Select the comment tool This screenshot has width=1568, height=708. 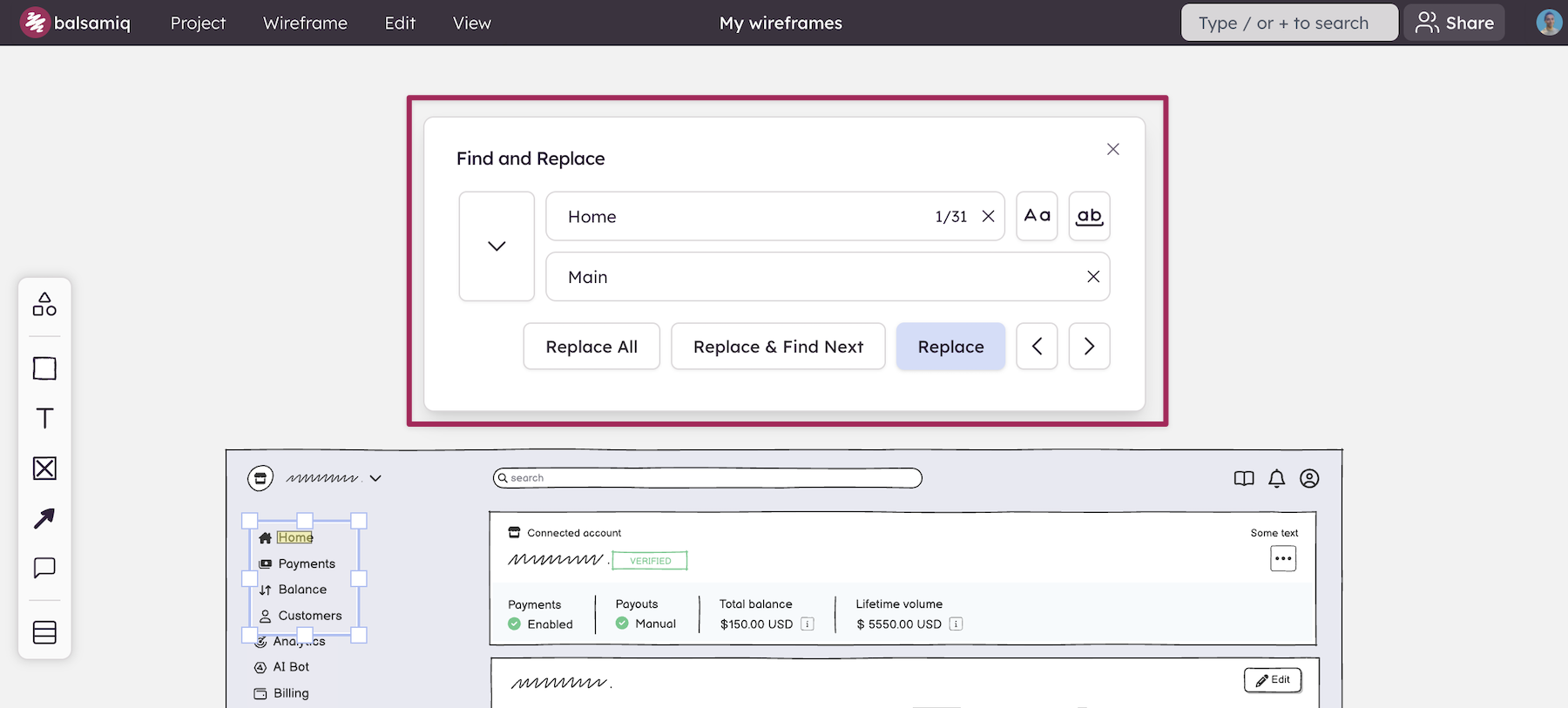pyautogui.click(x=44, y=568)
